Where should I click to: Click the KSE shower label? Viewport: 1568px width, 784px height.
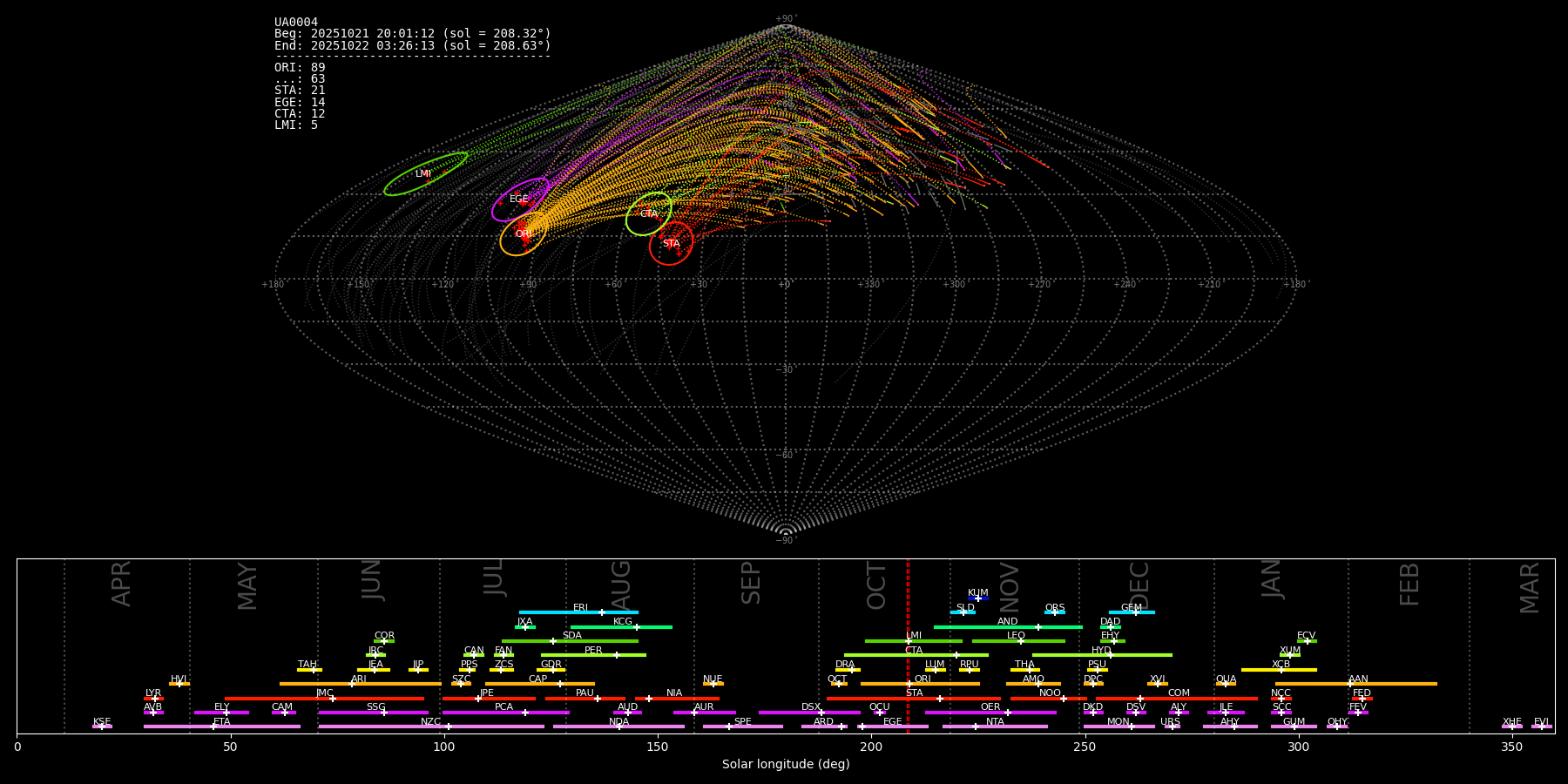pyautogui.click(x=102, y=722)
